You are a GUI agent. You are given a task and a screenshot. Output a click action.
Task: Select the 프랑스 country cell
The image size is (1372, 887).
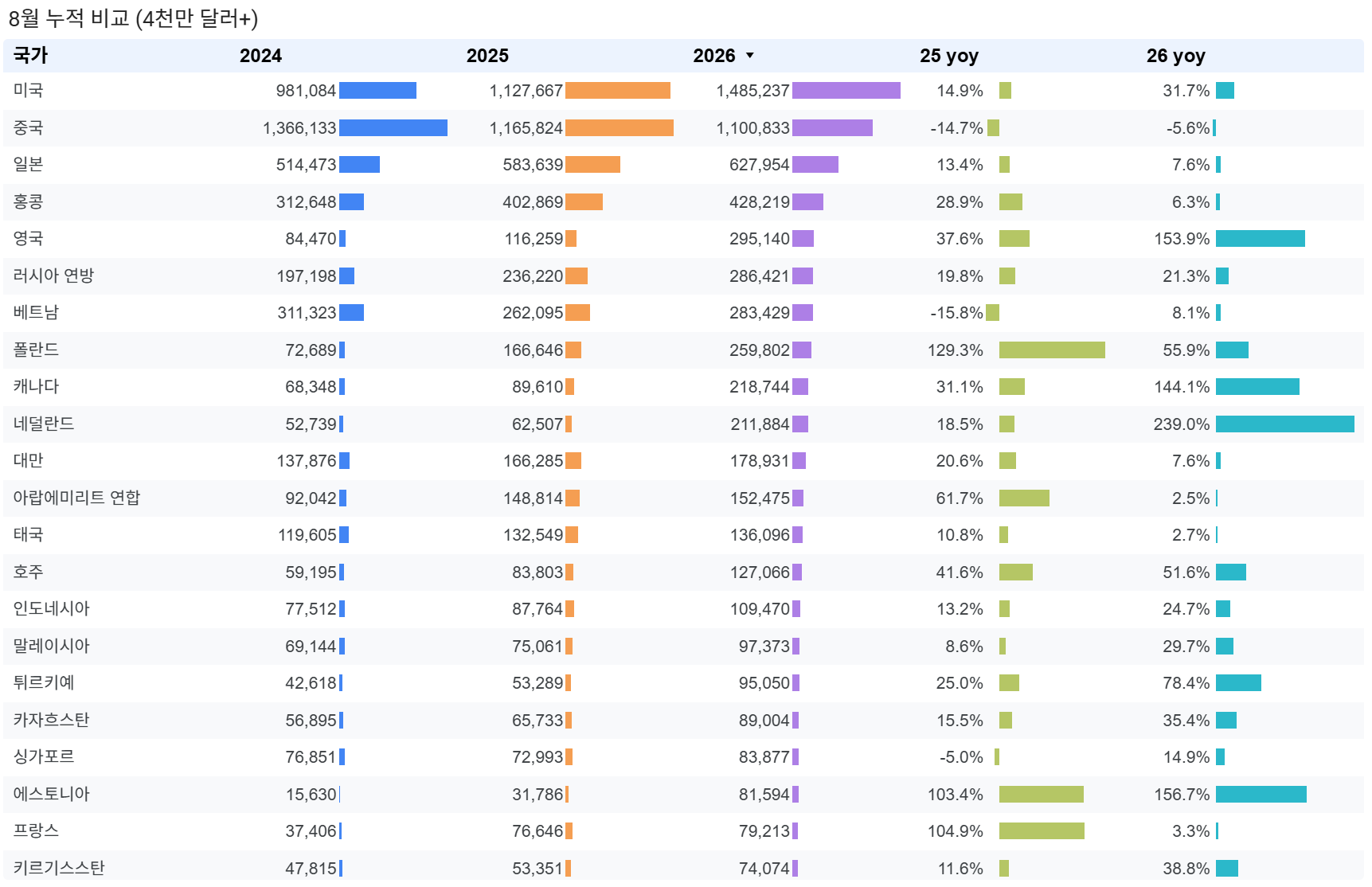click(37, 831)
